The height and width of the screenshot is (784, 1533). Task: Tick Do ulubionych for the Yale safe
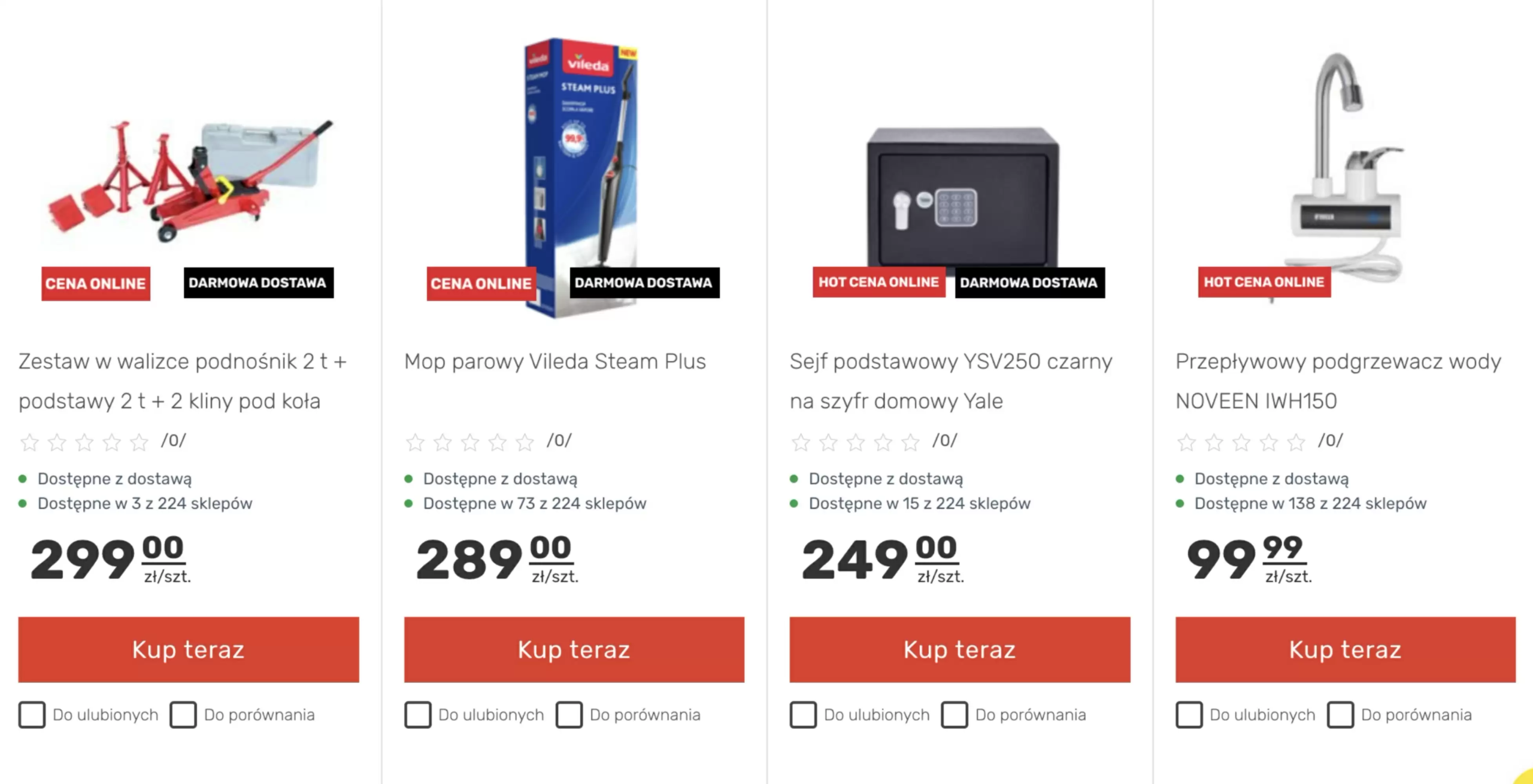(803, 715)
